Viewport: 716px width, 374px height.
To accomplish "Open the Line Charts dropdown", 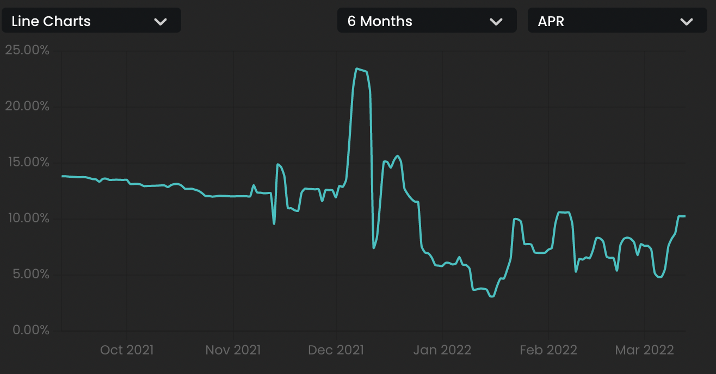I will (x=91, y=21).
